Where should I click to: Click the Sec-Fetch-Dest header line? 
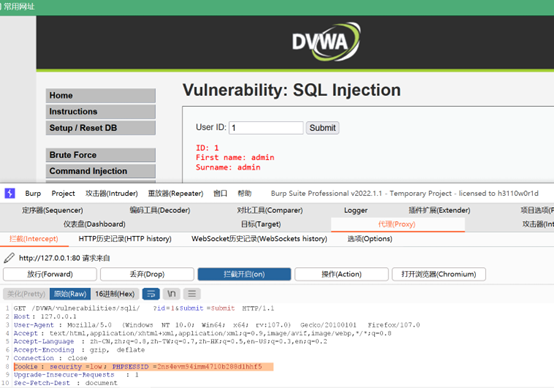coord(65,383)
